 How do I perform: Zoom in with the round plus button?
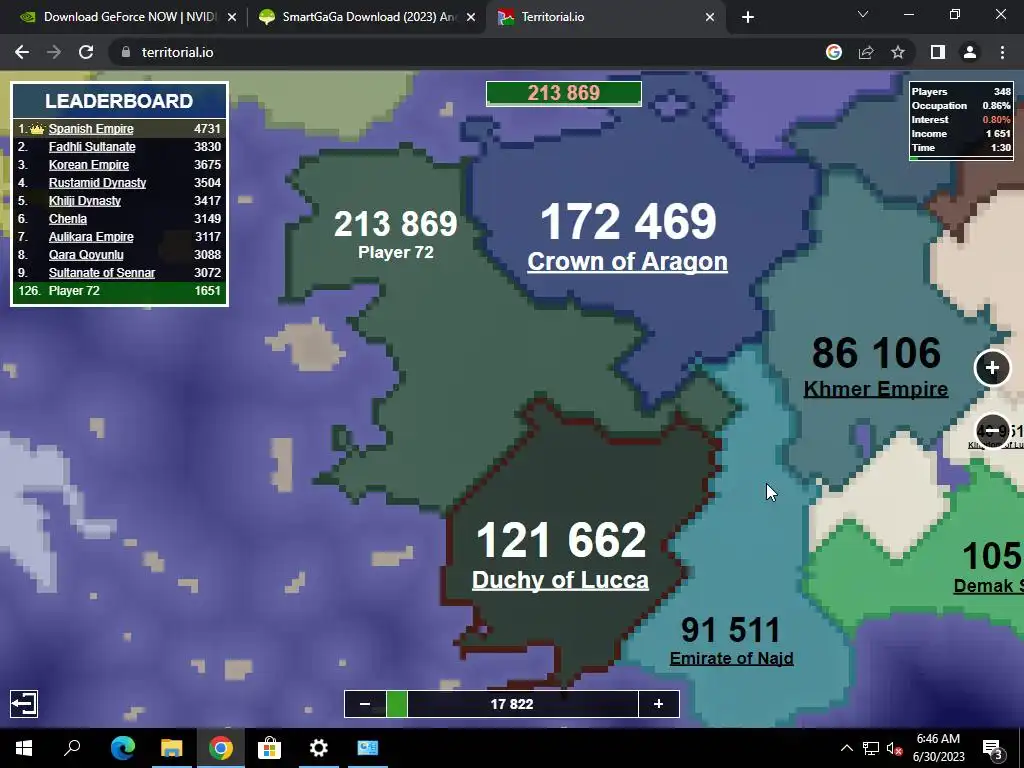(992, 368)
